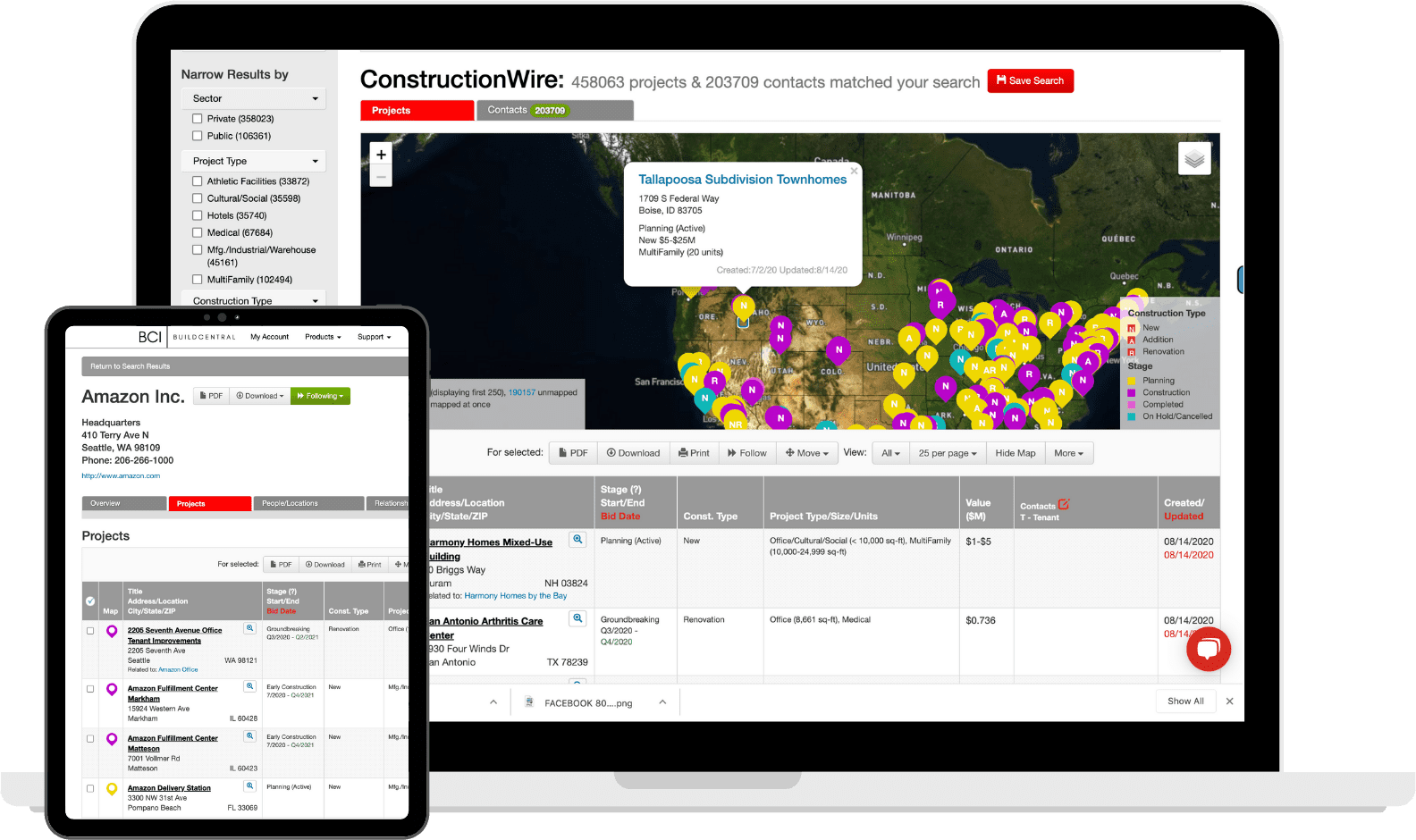Select checkbox for 2205 Seventh Avenue Office row
1416x840 pixels.
click(x=90, y=631)
